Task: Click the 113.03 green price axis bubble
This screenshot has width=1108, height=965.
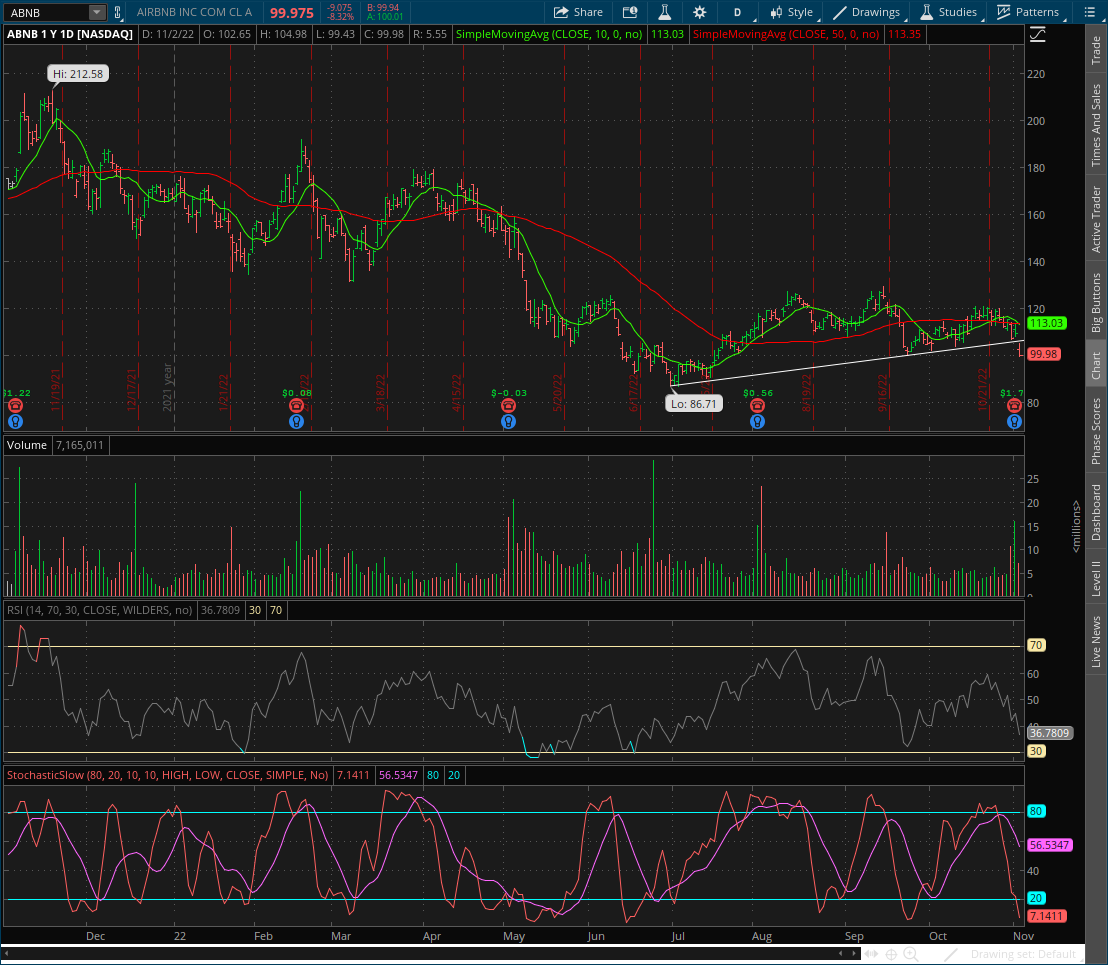Action: tap(1047, 323)
